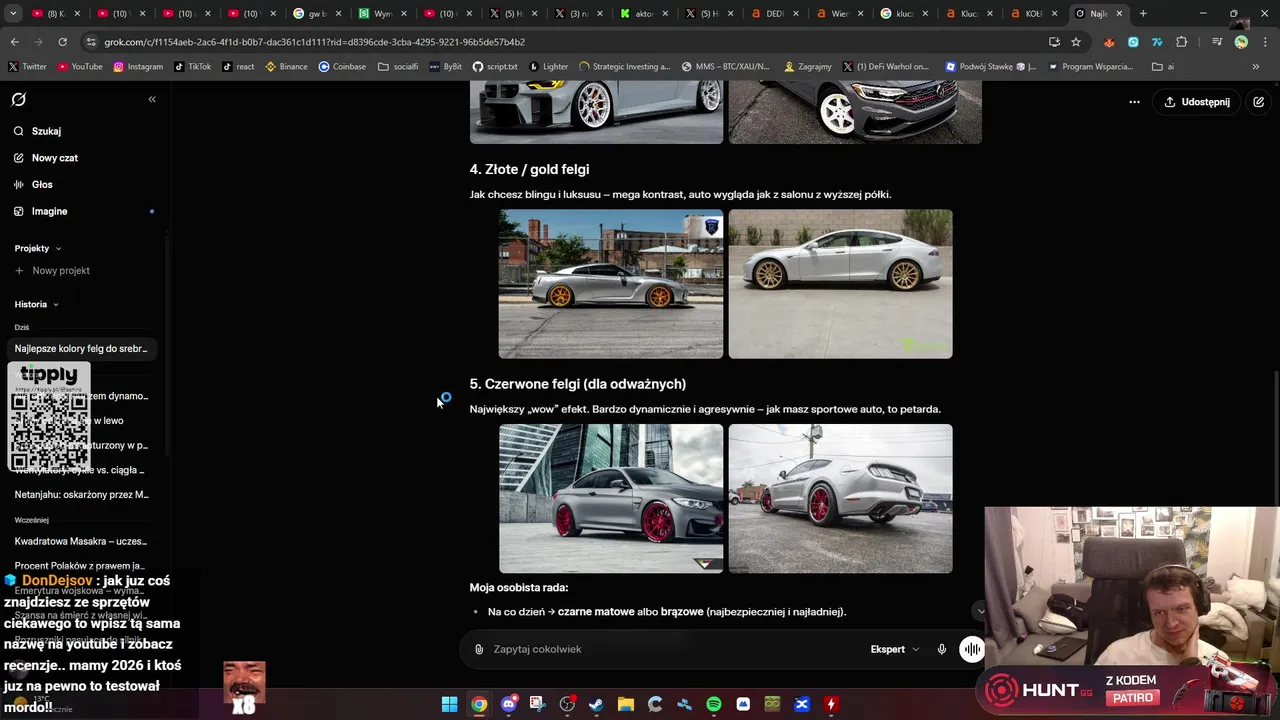The height and width of the screenshot is (720, 1280).
Task: Reload the page with the refresh icon
Action: pos(62,42)
